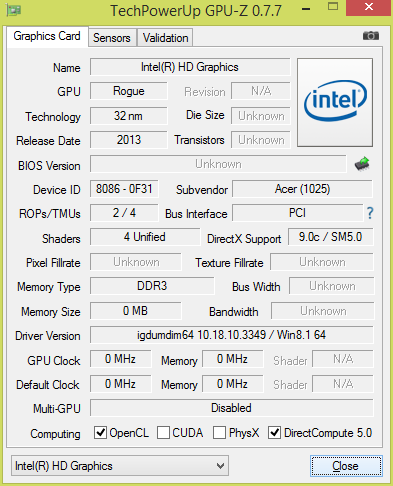Click the Default Clock row Shader N/A field
Screen dimensions: 393x486
tap(343, 384)
